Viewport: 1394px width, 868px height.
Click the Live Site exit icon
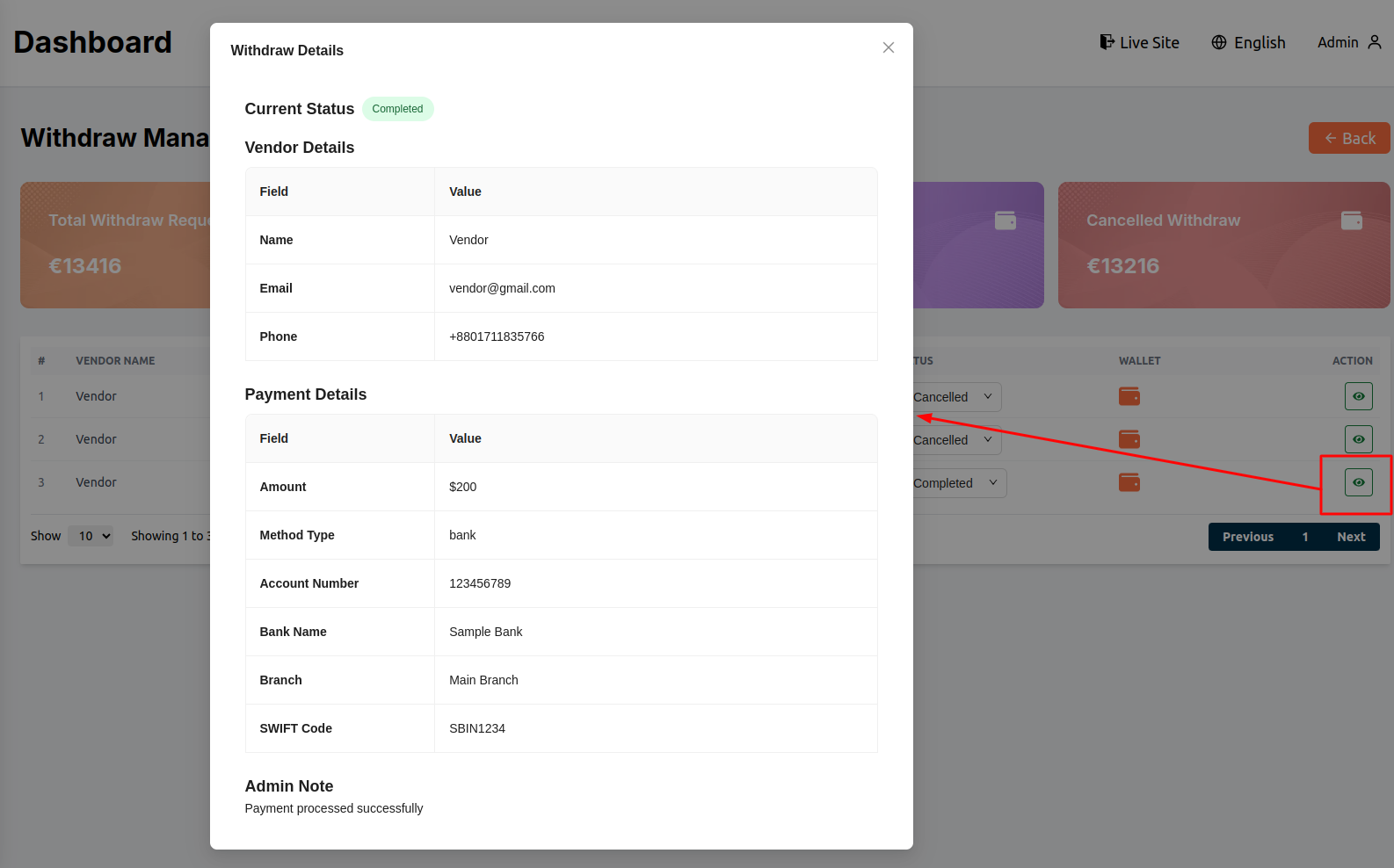tap(1107, 42)
